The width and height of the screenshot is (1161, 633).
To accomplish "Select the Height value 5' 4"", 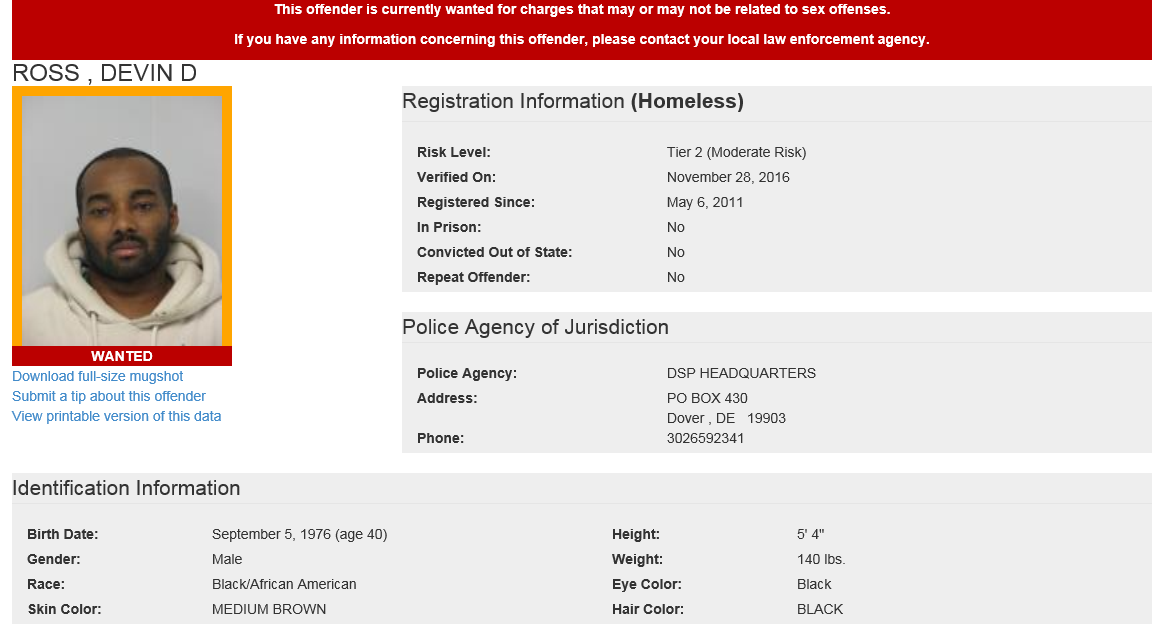I will pyautogui.click(x=810, y=534).
